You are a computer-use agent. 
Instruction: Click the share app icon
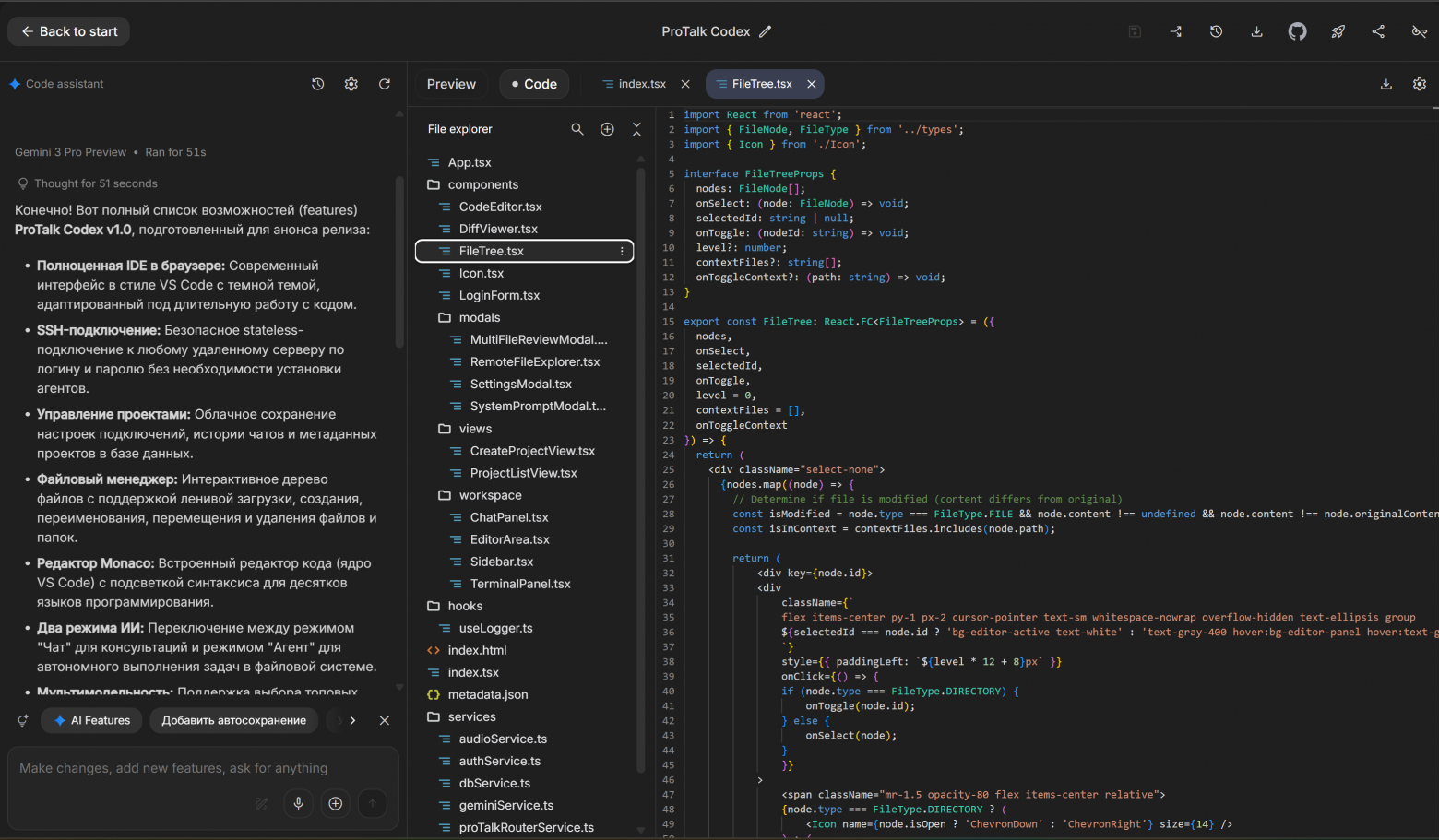click(1378, 31)
